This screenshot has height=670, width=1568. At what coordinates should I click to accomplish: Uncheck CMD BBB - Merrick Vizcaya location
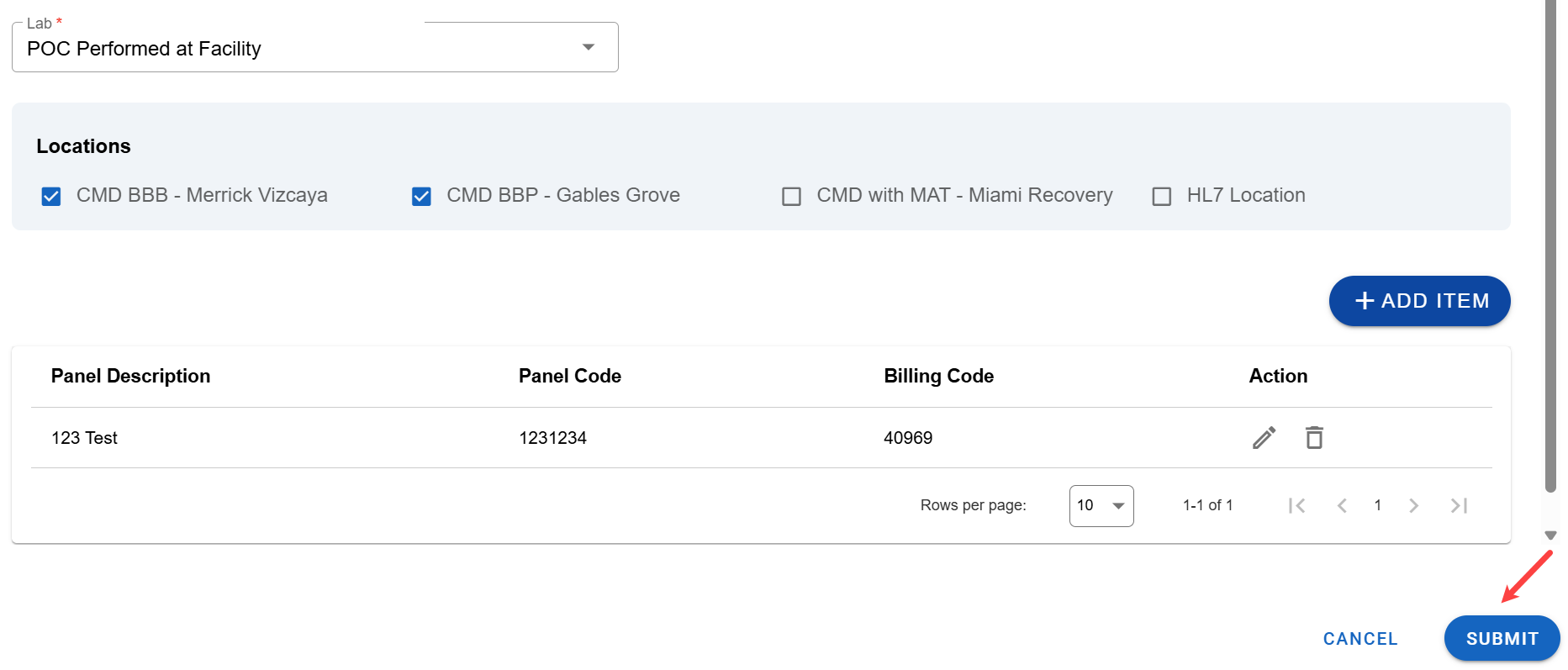pyautogui.click(x=51, y=197)
